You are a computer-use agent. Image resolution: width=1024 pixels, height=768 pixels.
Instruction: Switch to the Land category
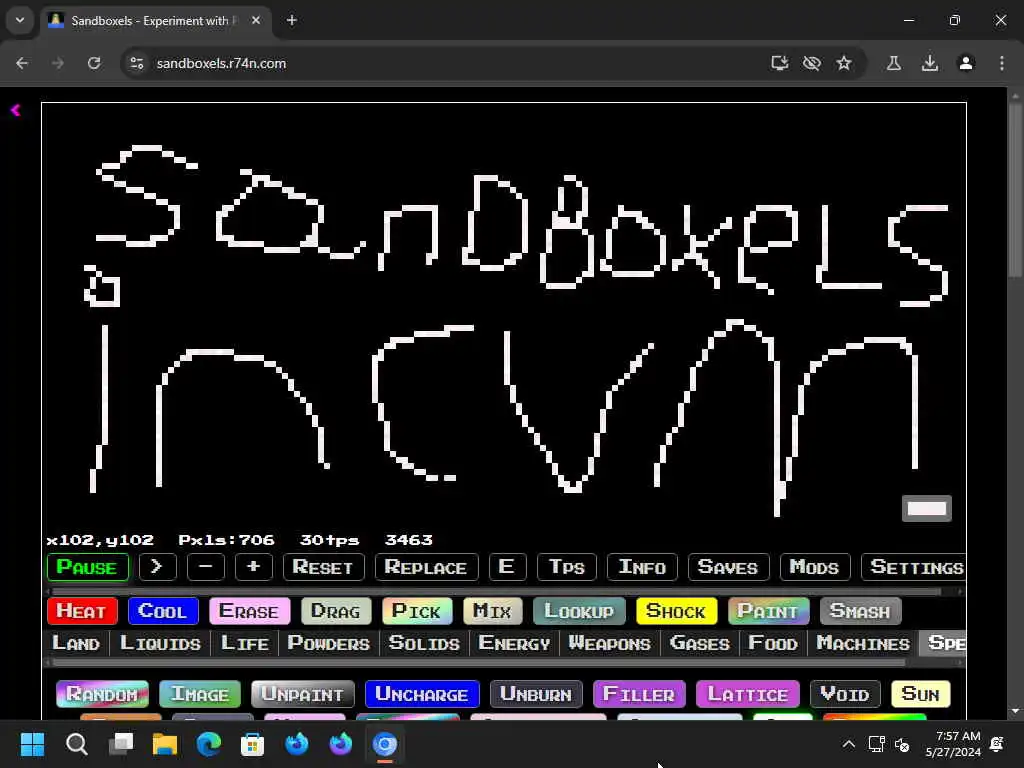click(x=76, y=643)
